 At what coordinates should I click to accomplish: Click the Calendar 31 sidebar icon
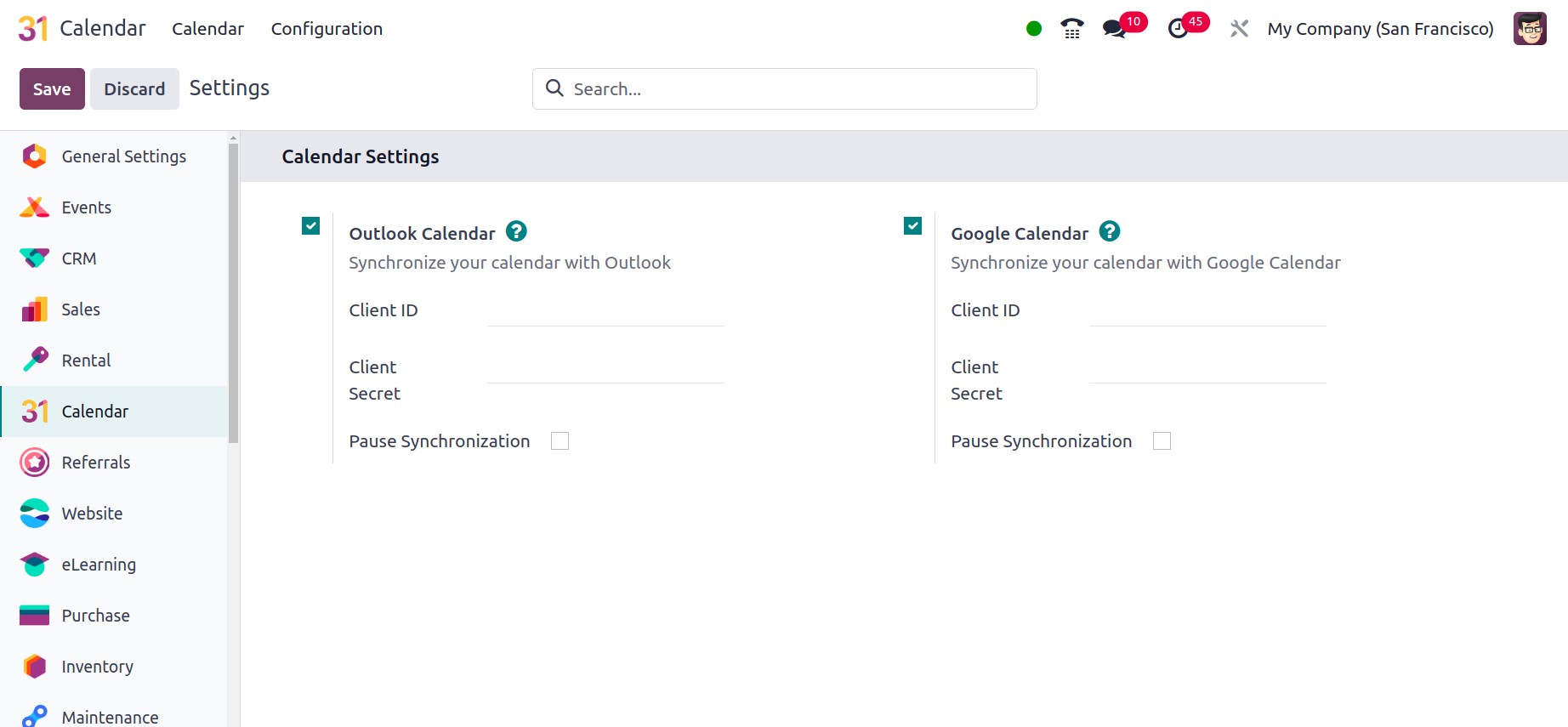pos(34,412)
